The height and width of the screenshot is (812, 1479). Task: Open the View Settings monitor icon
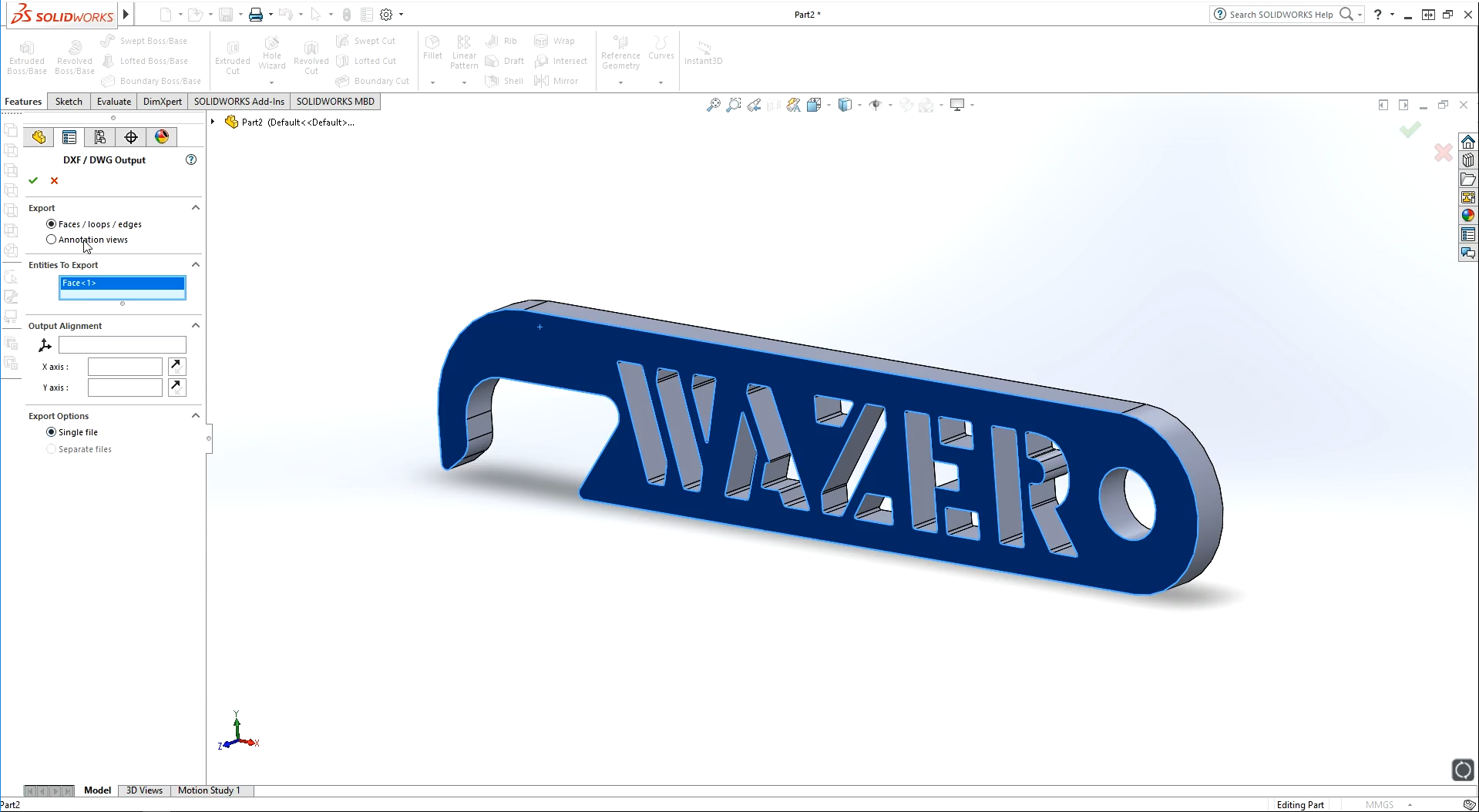(x=957, y=105)
